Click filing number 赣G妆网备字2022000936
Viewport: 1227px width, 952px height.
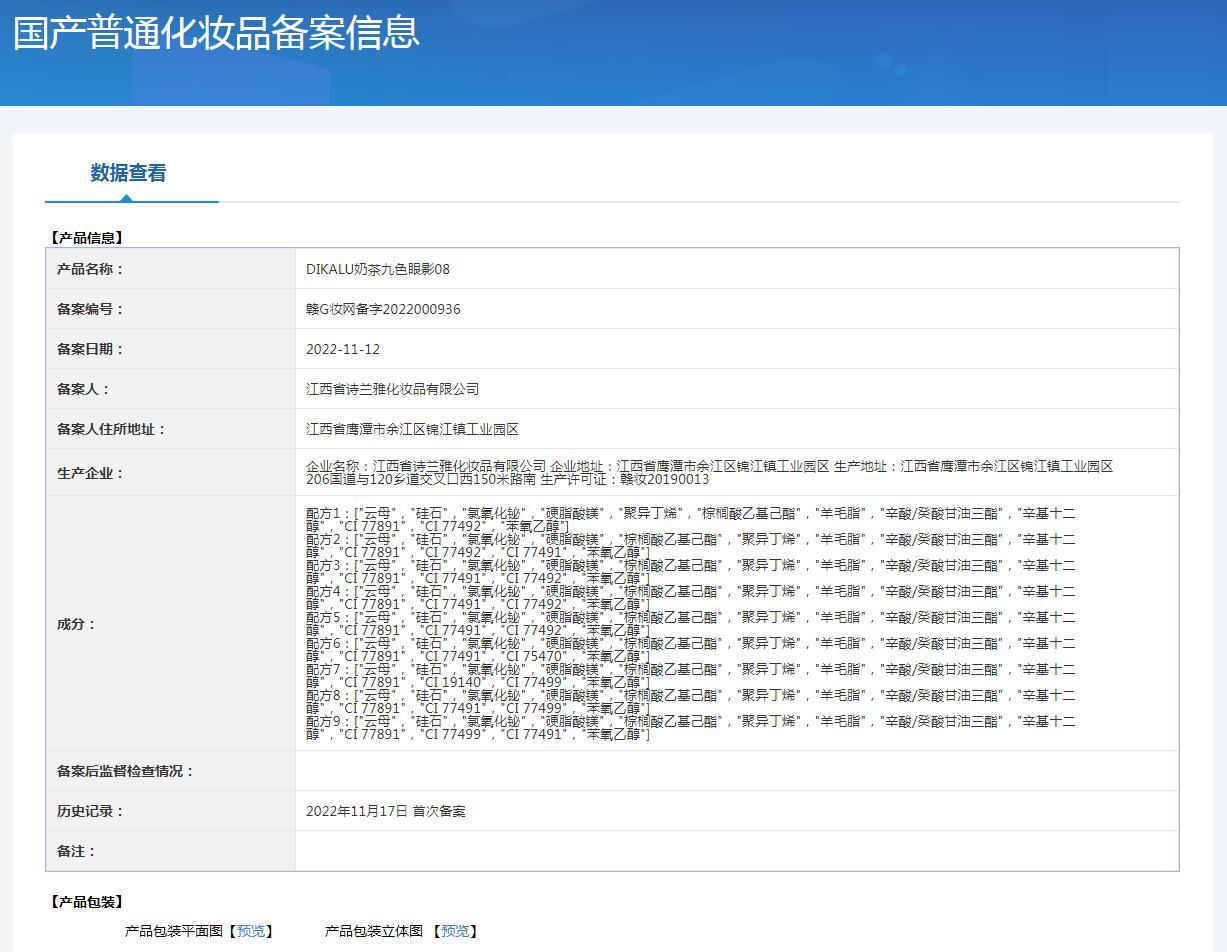[383, 309]
